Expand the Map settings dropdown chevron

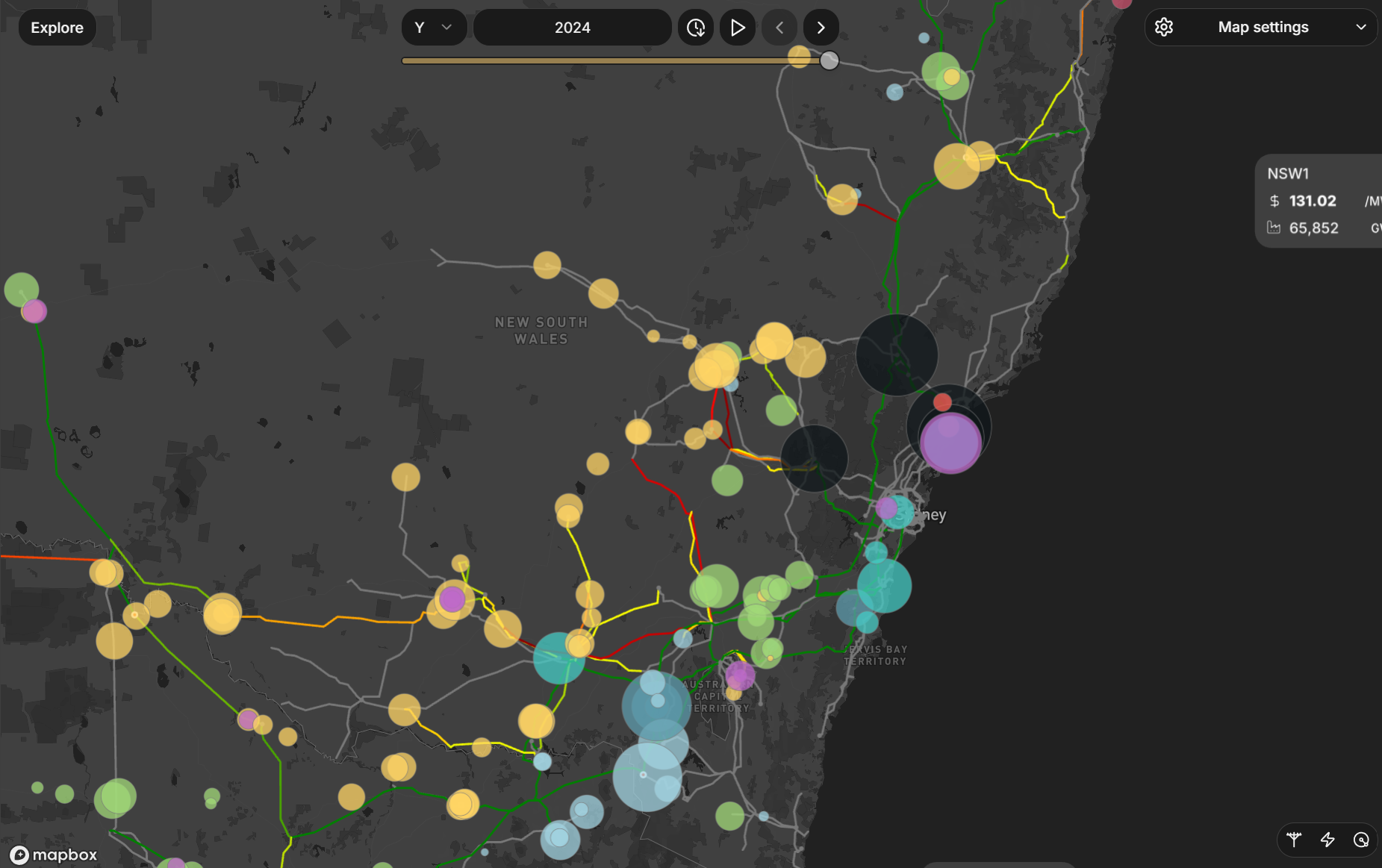click(1360, 28)
